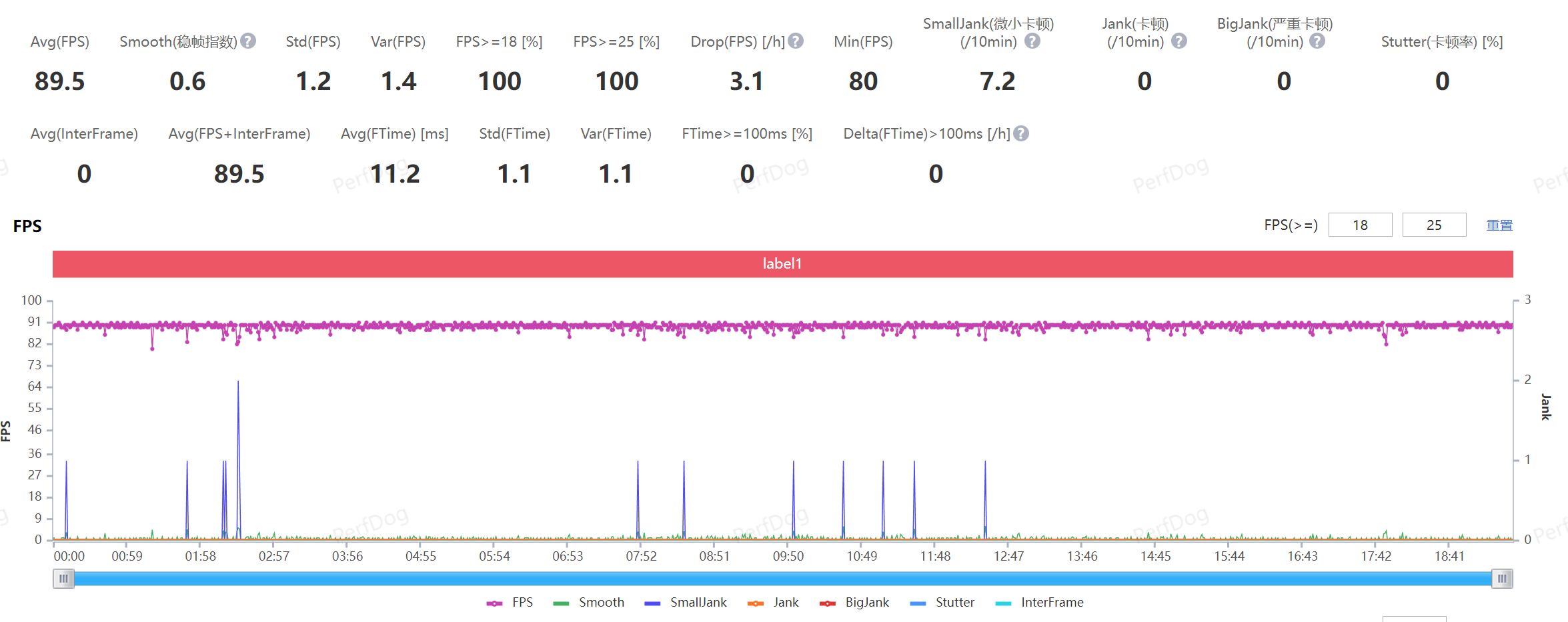Toggle FPS series in chart legend

[x=510, y=603]
